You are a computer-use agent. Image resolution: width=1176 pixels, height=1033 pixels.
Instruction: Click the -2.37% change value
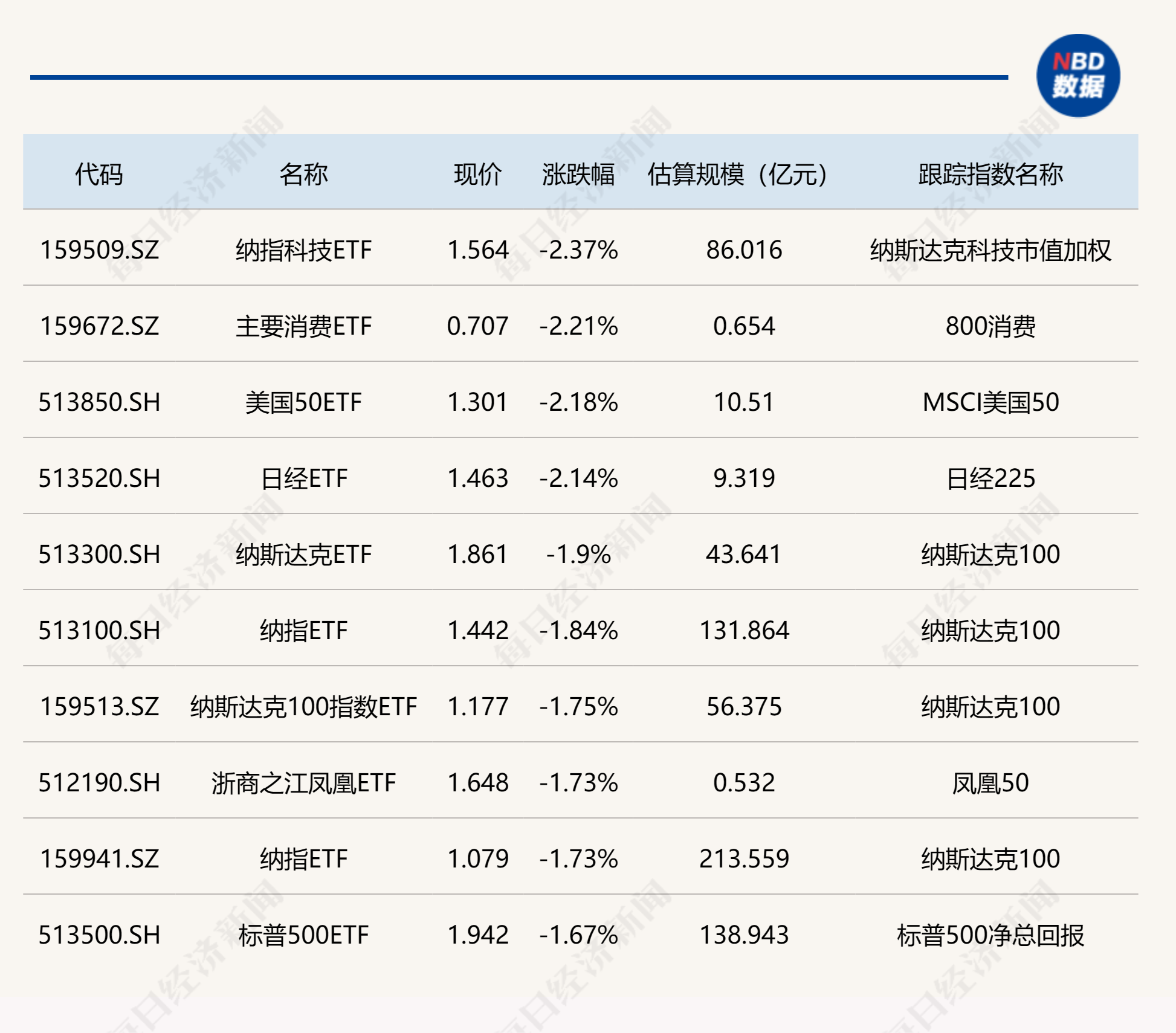578,250
